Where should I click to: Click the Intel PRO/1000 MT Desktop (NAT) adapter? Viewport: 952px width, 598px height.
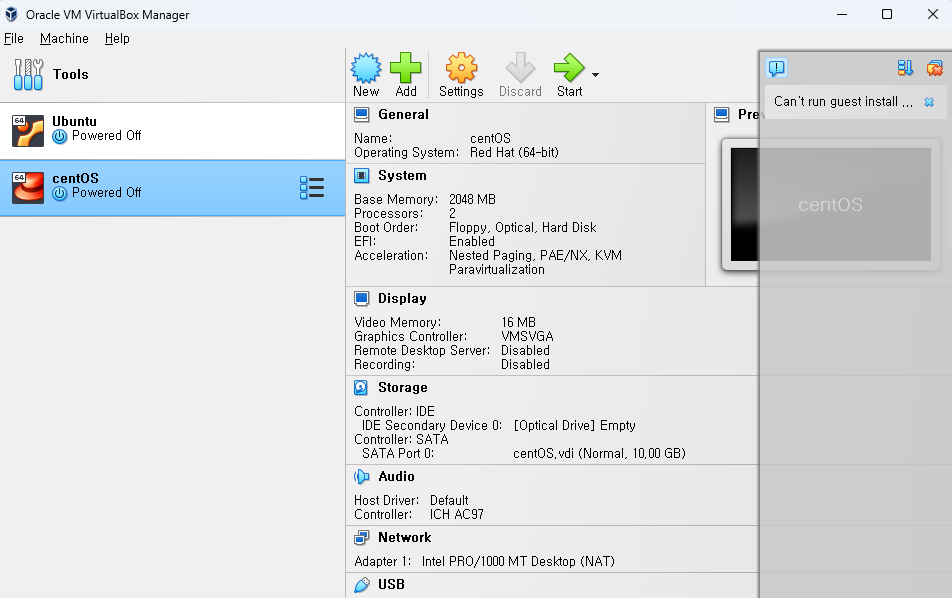[x=518, y=562]
